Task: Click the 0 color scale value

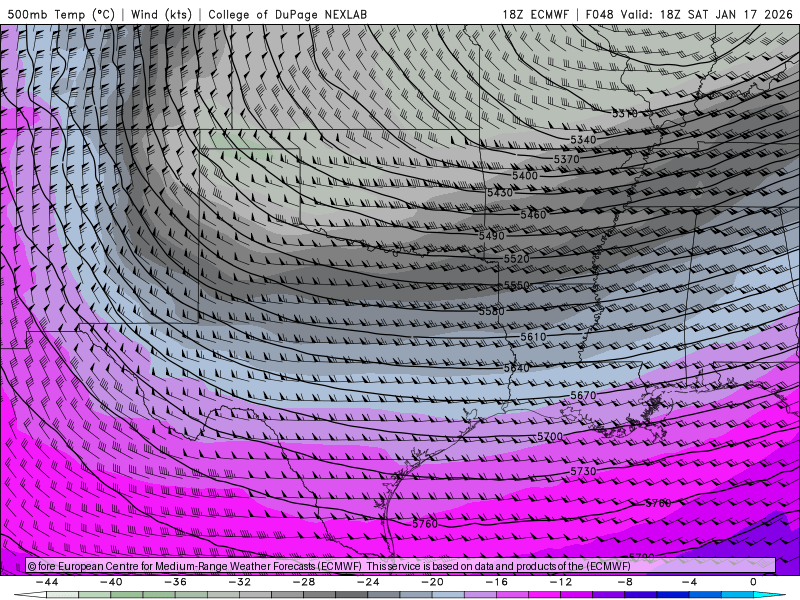Action: coord(753,582)
